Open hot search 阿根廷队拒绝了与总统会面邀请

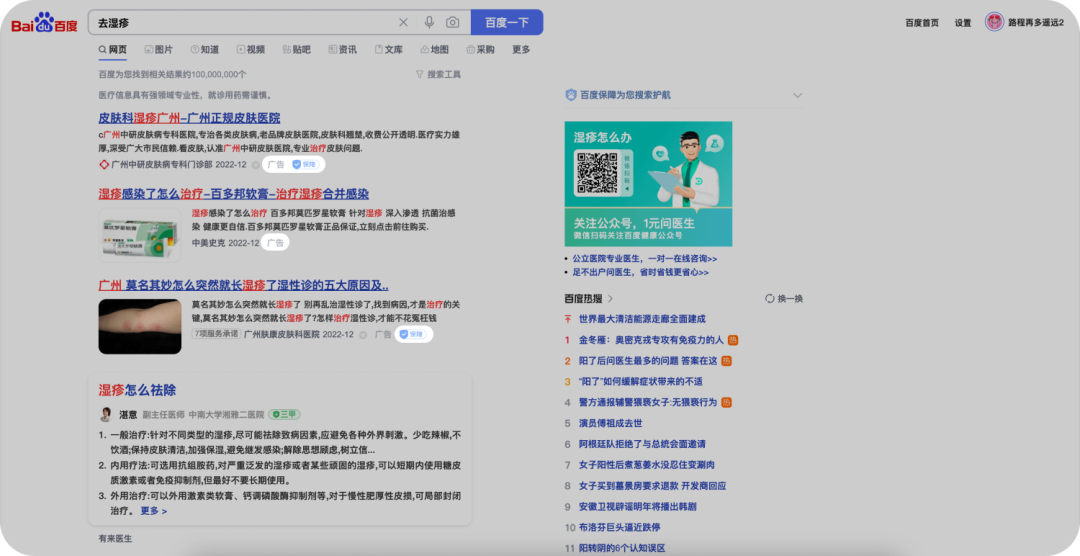click(642, 444)
